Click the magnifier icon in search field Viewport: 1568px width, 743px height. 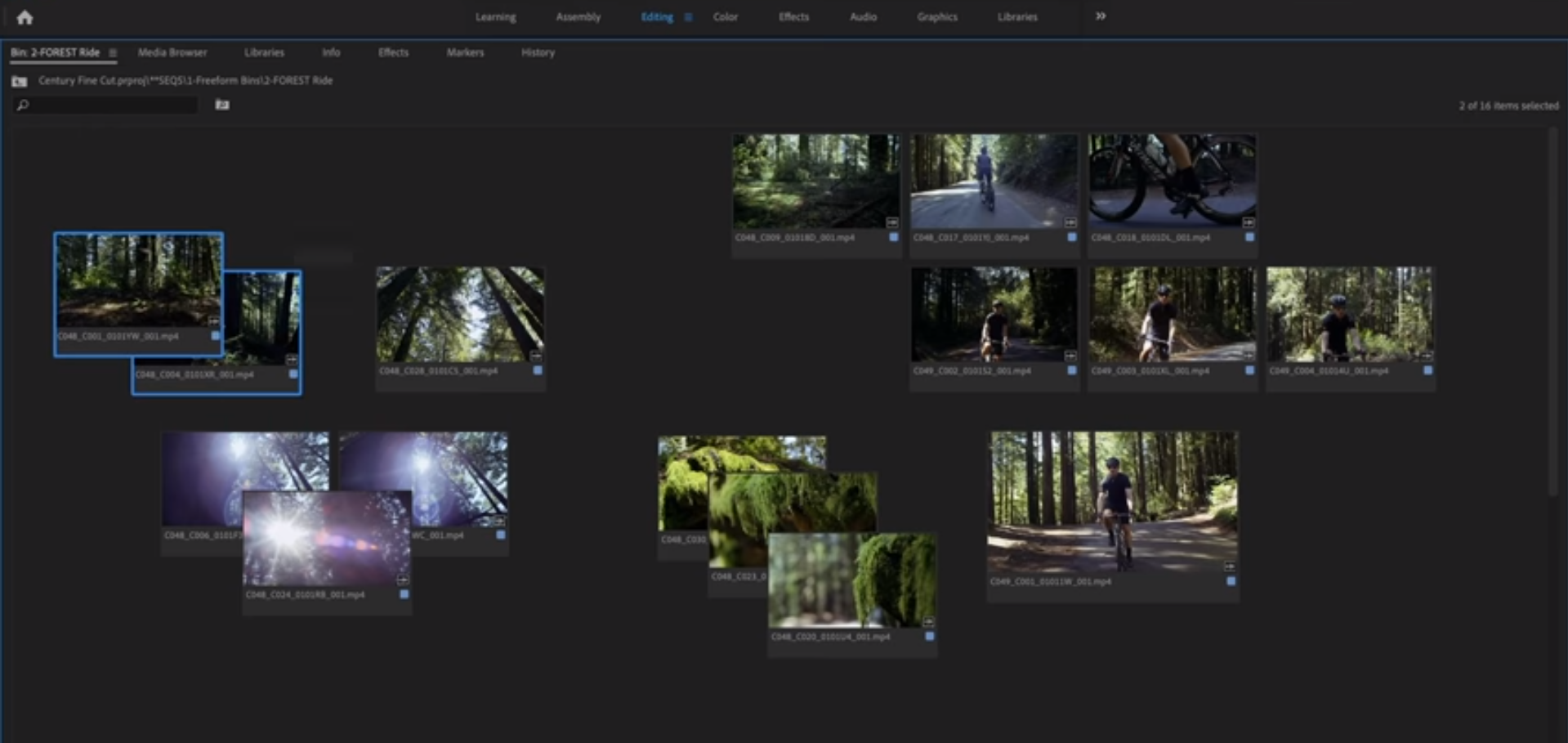(x=23, y=105)
